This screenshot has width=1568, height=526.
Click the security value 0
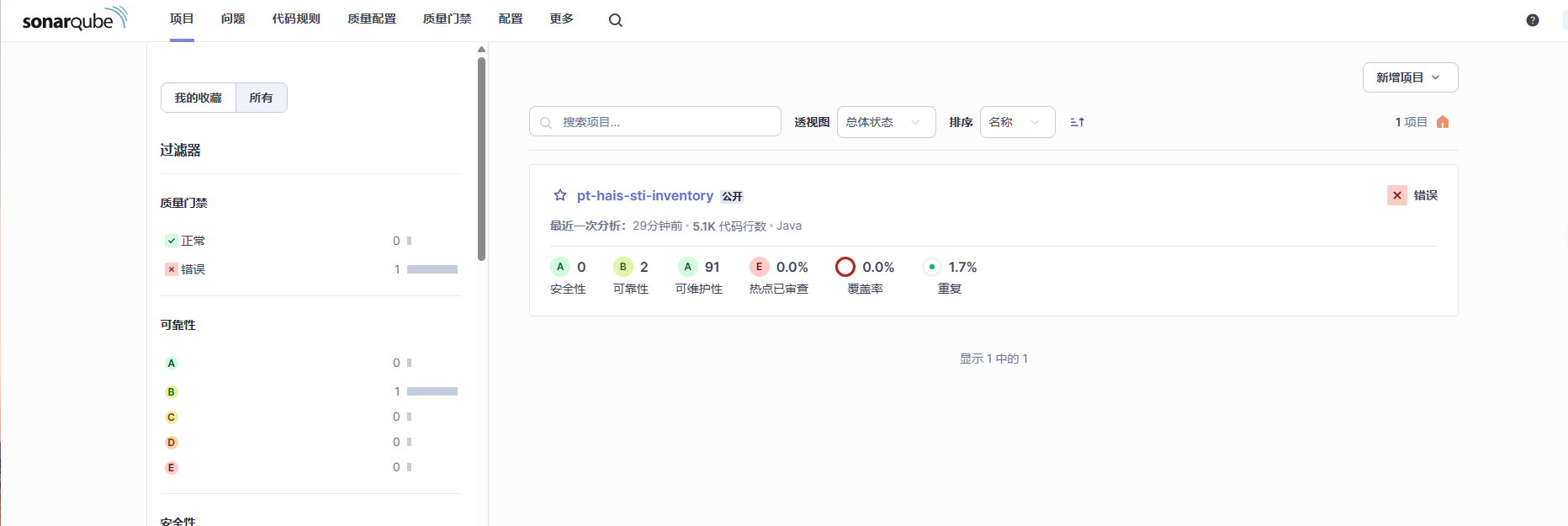(581, 267)
